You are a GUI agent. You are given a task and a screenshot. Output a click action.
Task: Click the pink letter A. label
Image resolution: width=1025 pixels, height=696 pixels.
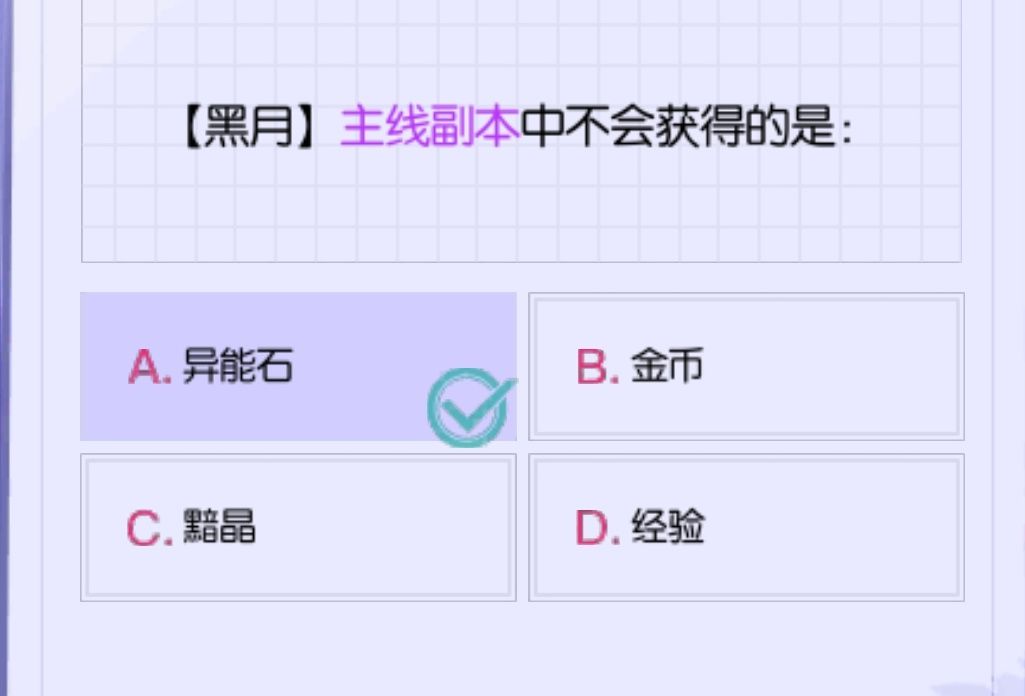[x=150, y=368]
